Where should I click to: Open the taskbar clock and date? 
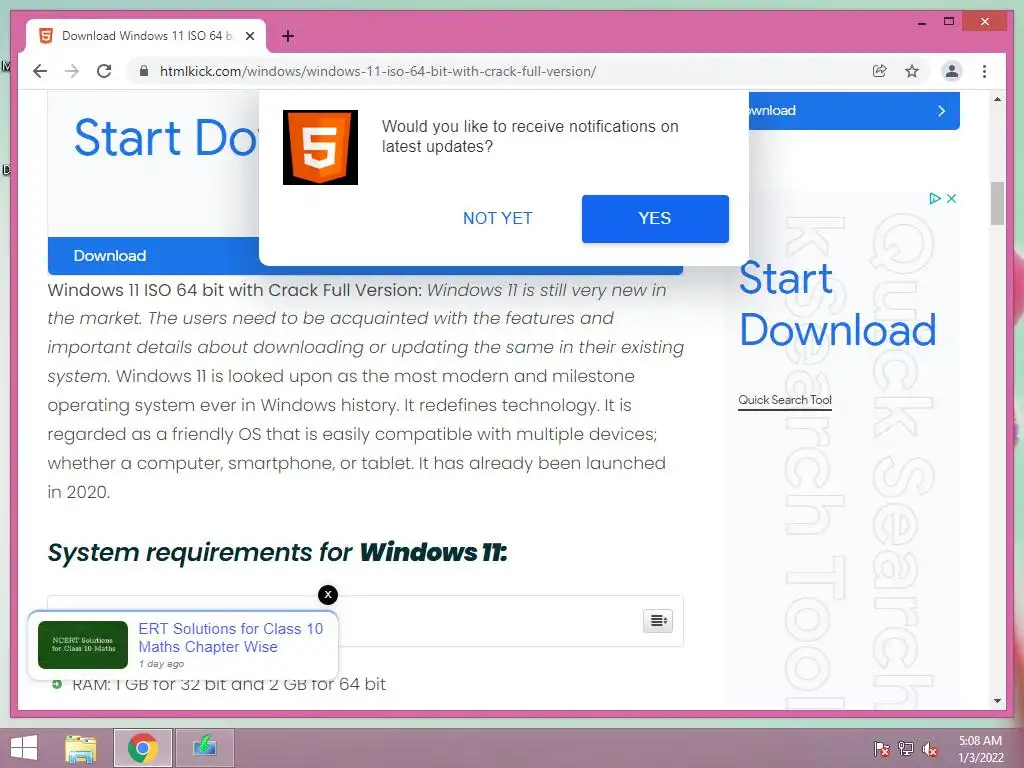point(980,749)
